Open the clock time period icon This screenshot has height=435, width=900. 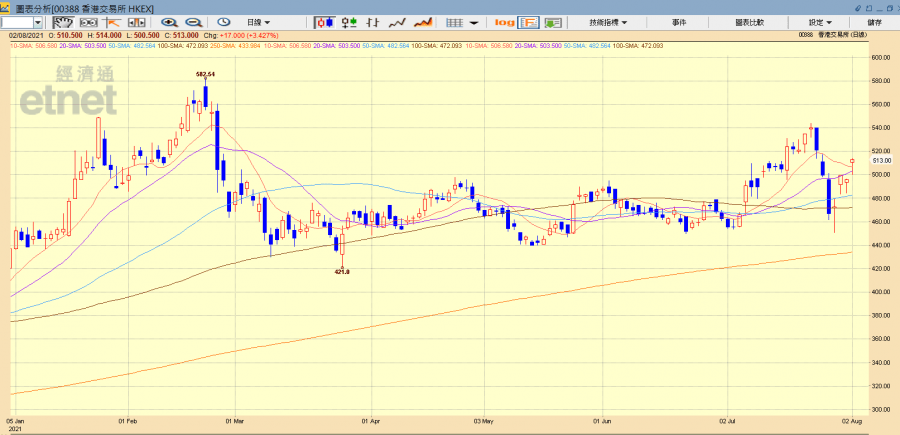(x=222, y=22)
